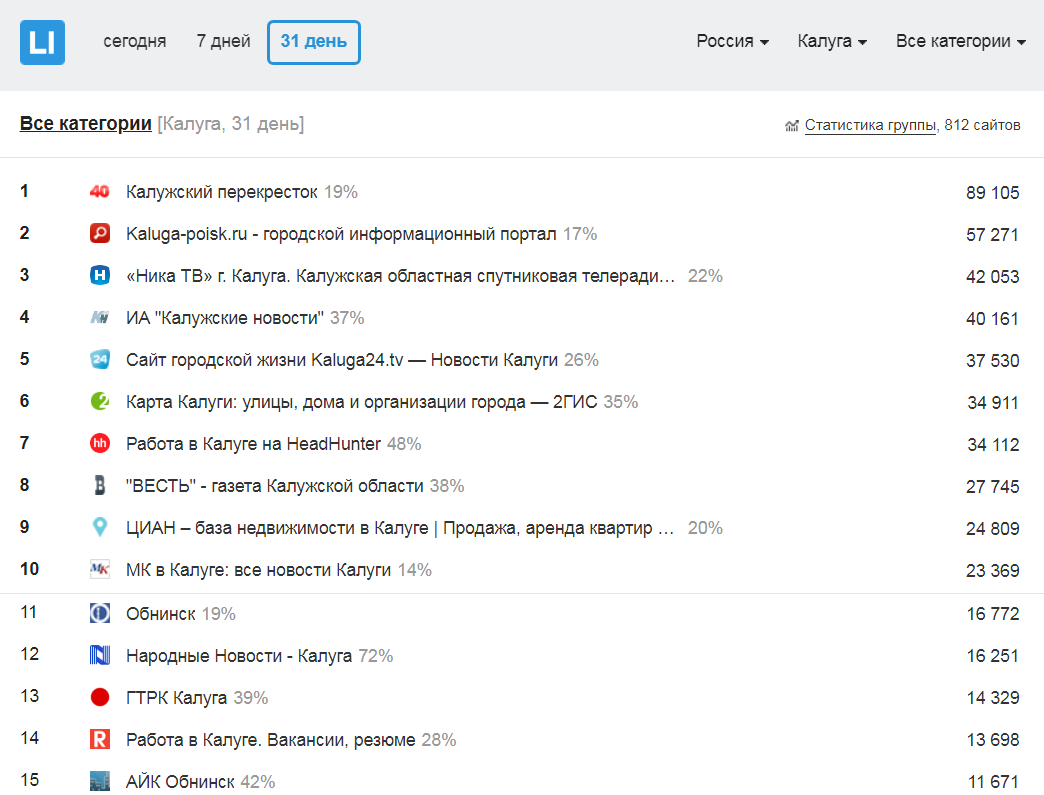Click the ЦИАН location pin favicon
This screenshot has width=1044, height=795.
click(x=99, y=527)
